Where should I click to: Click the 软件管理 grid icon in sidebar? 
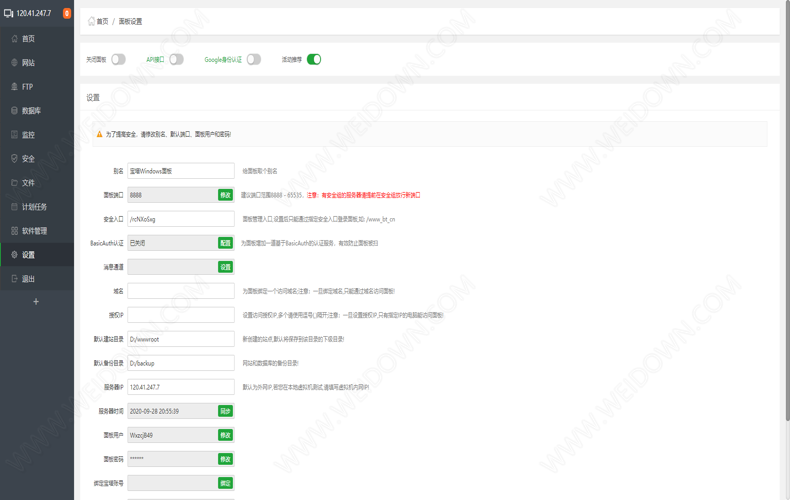(x=14, y=231)
